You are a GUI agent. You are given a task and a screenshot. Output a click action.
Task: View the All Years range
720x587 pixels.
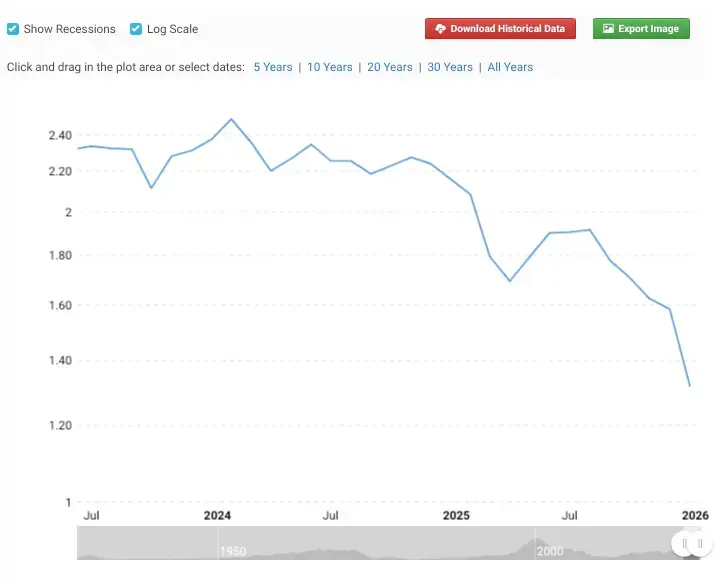coord(510,67)
